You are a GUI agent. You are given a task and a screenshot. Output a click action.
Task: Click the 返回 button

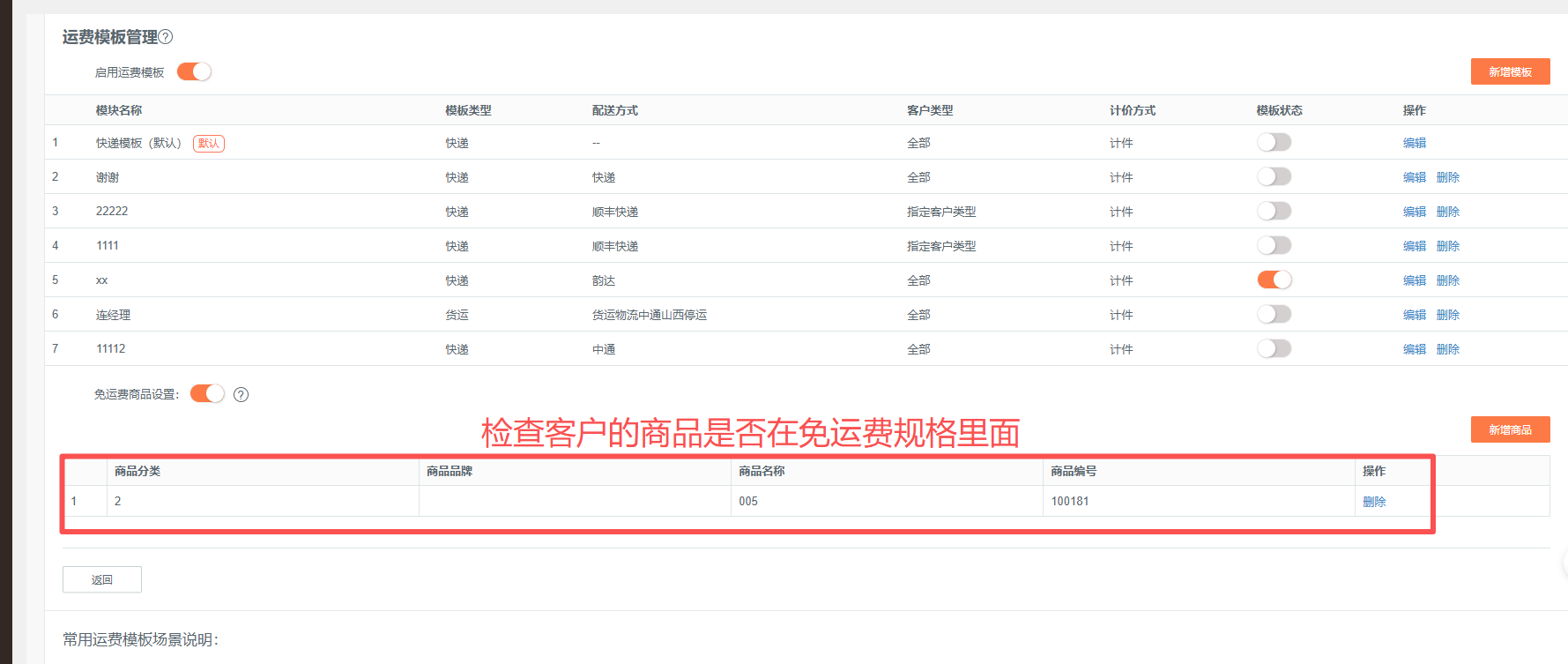[x=102, y=579]
